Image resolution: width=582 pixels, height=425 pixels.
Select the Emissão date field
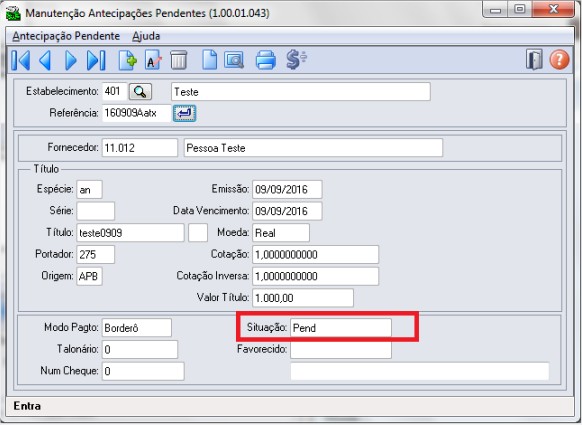click(287, 190)
